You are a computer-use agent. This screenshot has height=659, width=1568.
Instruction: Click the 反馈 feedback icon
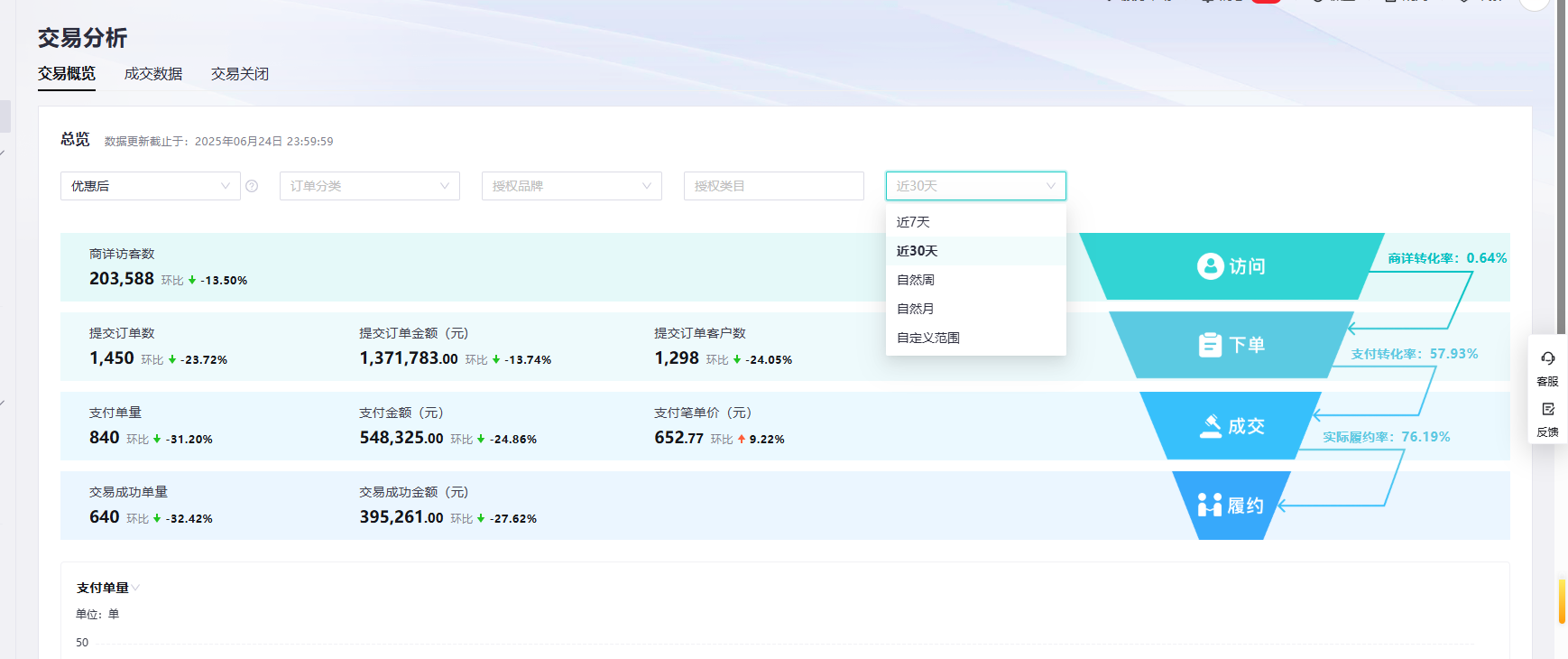pos(1547,409)
